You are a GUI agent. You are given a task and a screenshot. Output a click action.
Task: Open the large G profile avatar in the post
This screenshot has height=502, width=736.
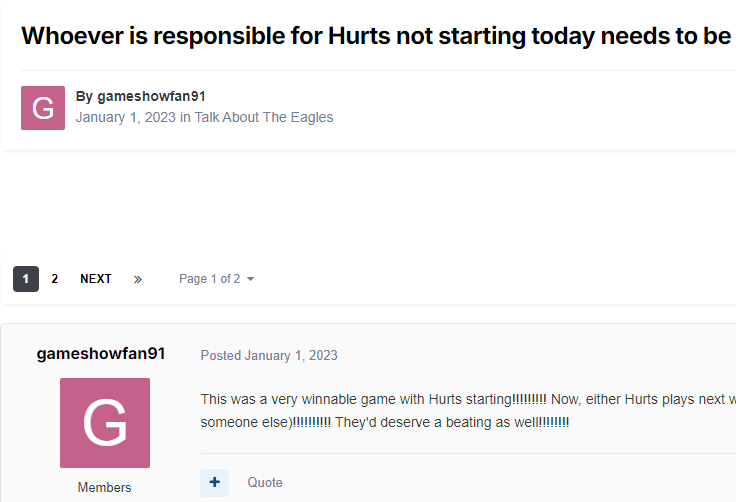click(x=105, y=423)
